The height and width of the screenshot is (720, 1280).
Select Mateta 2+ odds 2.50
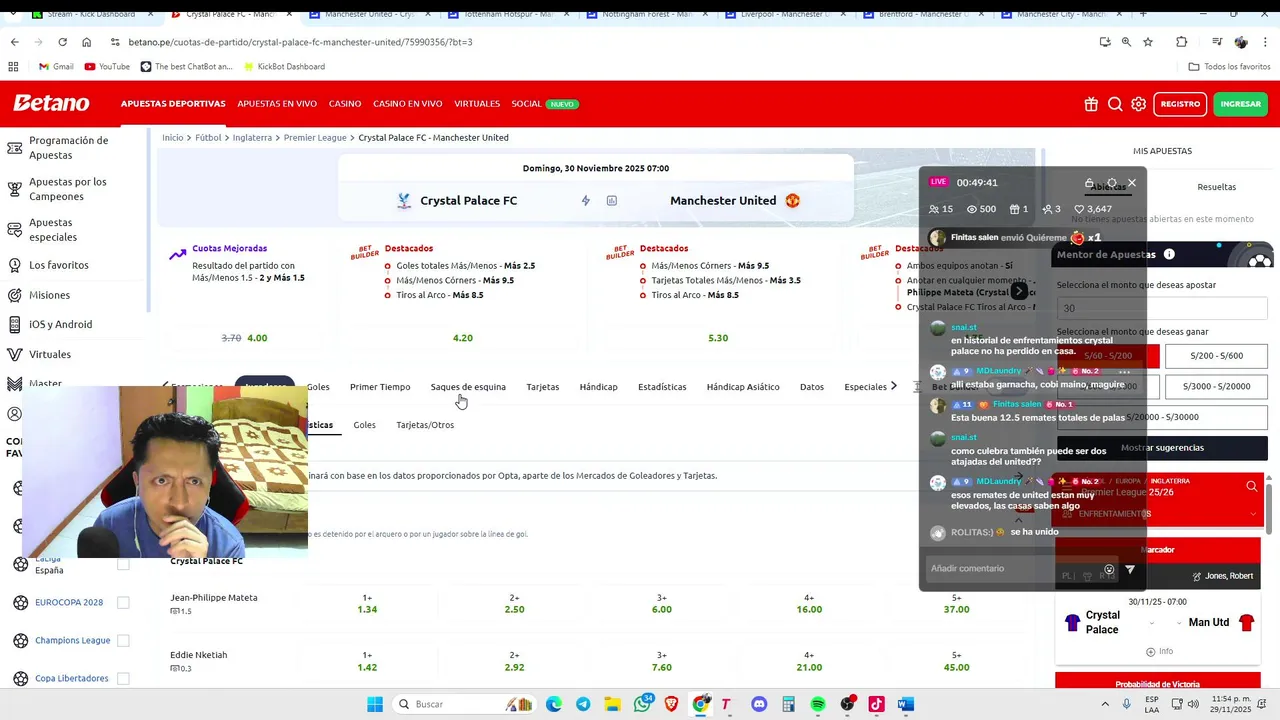514,604
